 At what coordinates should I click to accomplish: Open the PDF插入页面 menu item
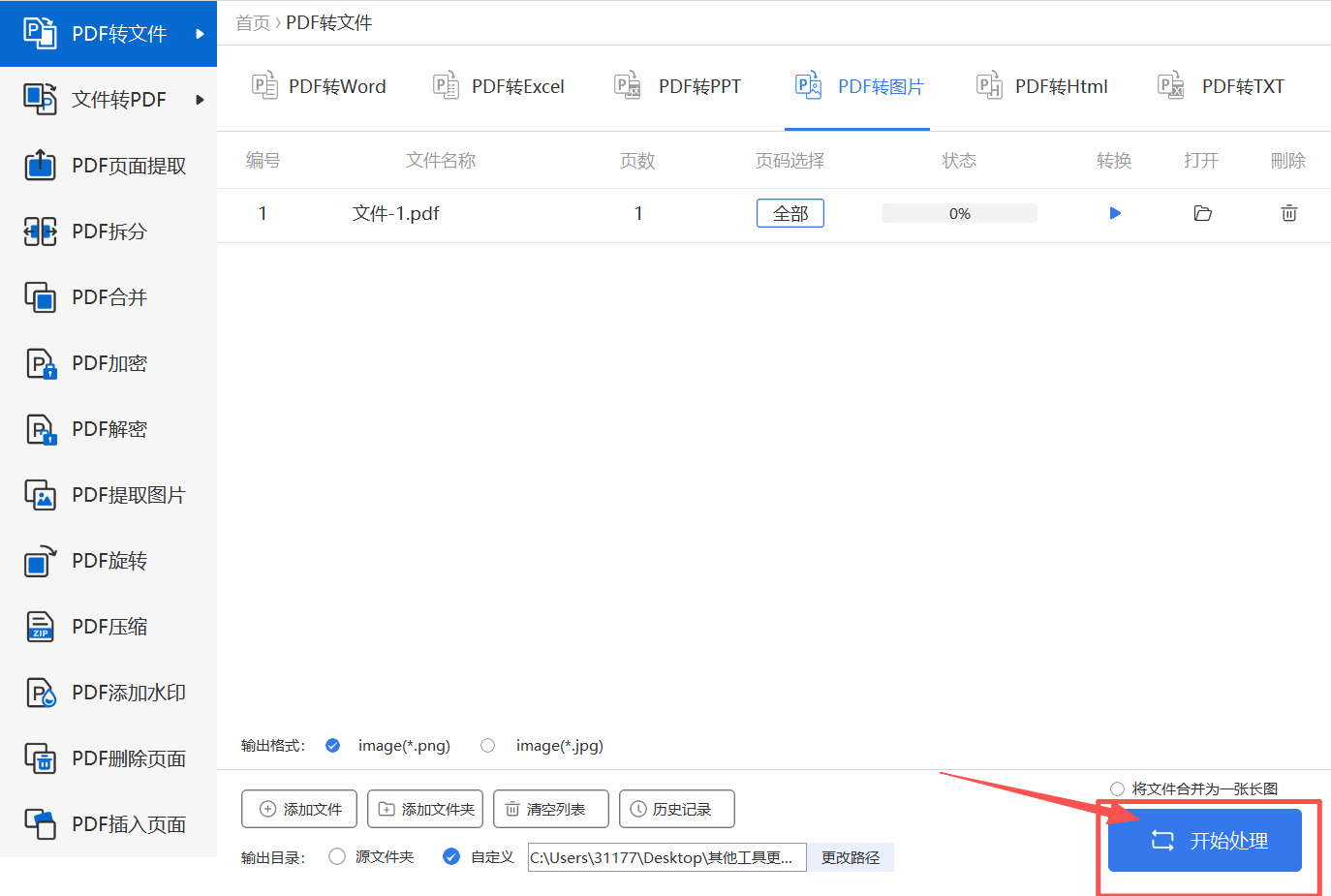coord(108,824)
